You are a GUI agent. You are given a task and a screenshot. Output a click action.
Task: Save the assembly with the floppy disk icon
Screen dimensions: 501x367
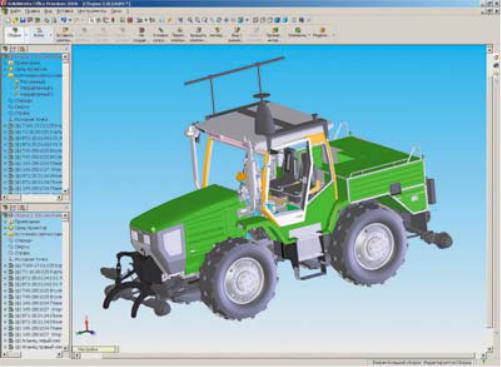[23, 20]
